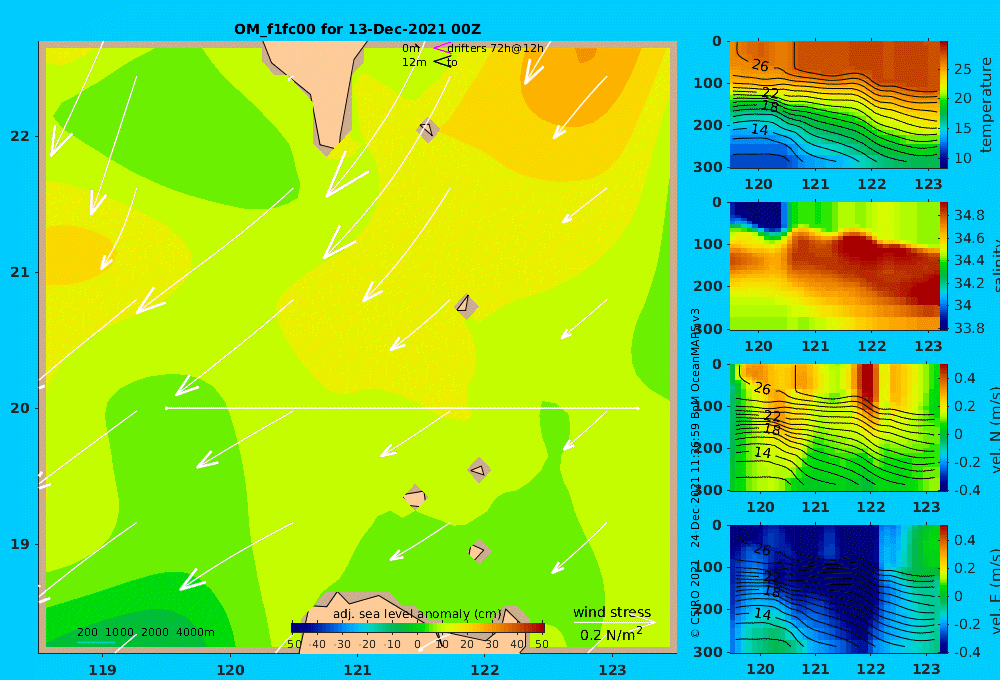Click the '120' longitude tick on main map
The height and width of the screenshot is (680, 1000).
point(230,670)
